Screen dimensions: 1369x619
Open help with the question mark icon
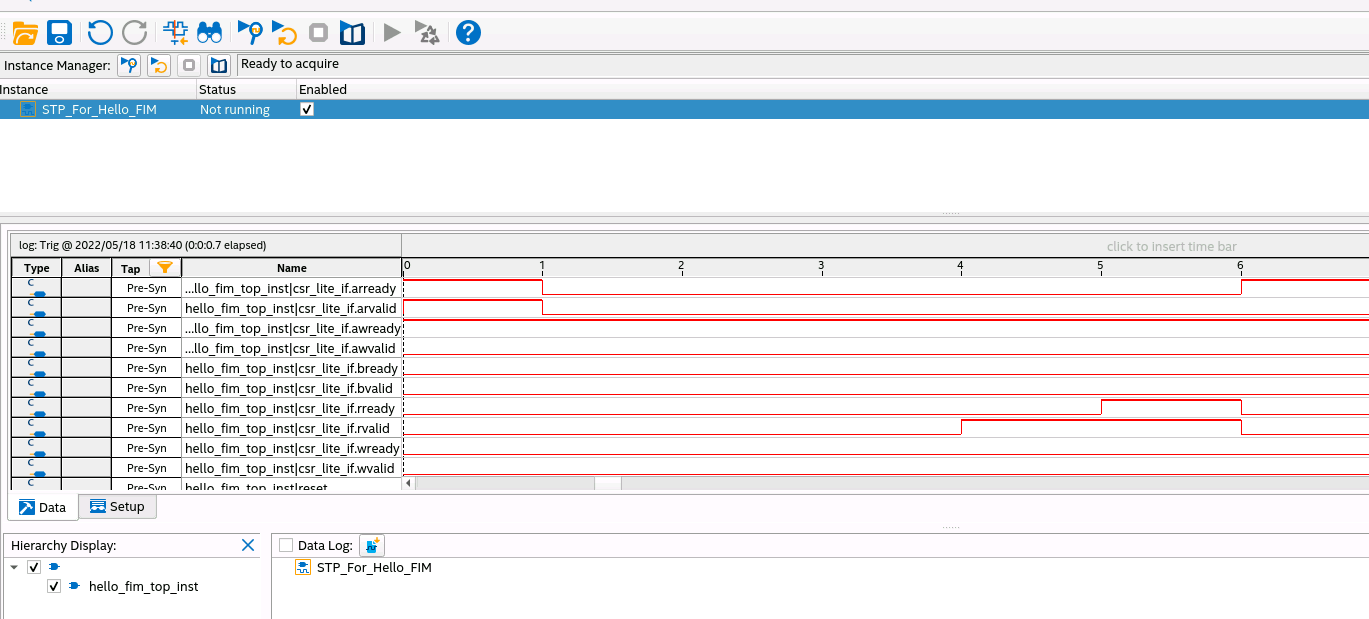pyautogui.click(x=468, y=33)
